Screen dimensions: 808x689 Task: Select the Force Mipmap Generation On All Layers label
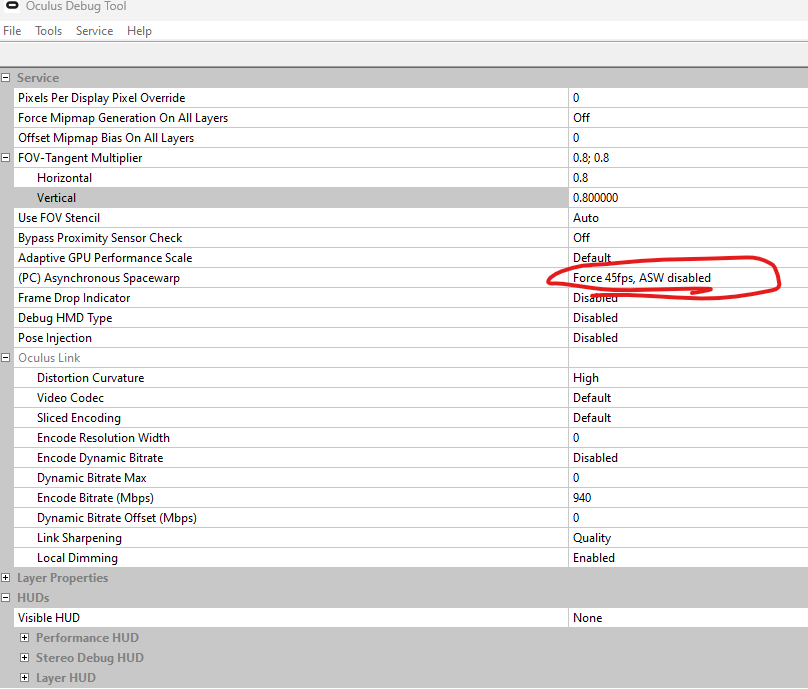coord(123,118)
